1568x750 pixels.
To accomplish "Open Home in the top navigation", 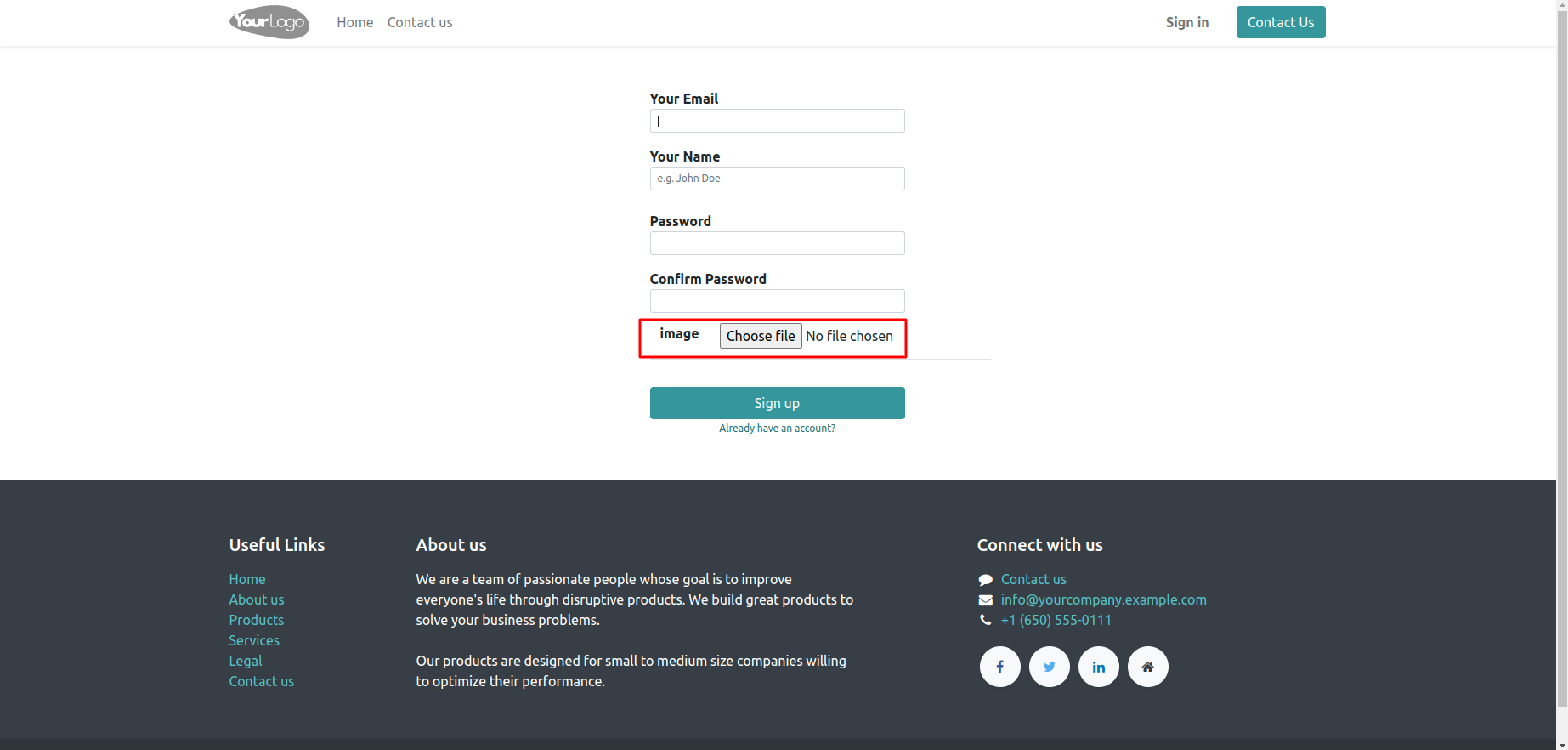I will [354, 22].
